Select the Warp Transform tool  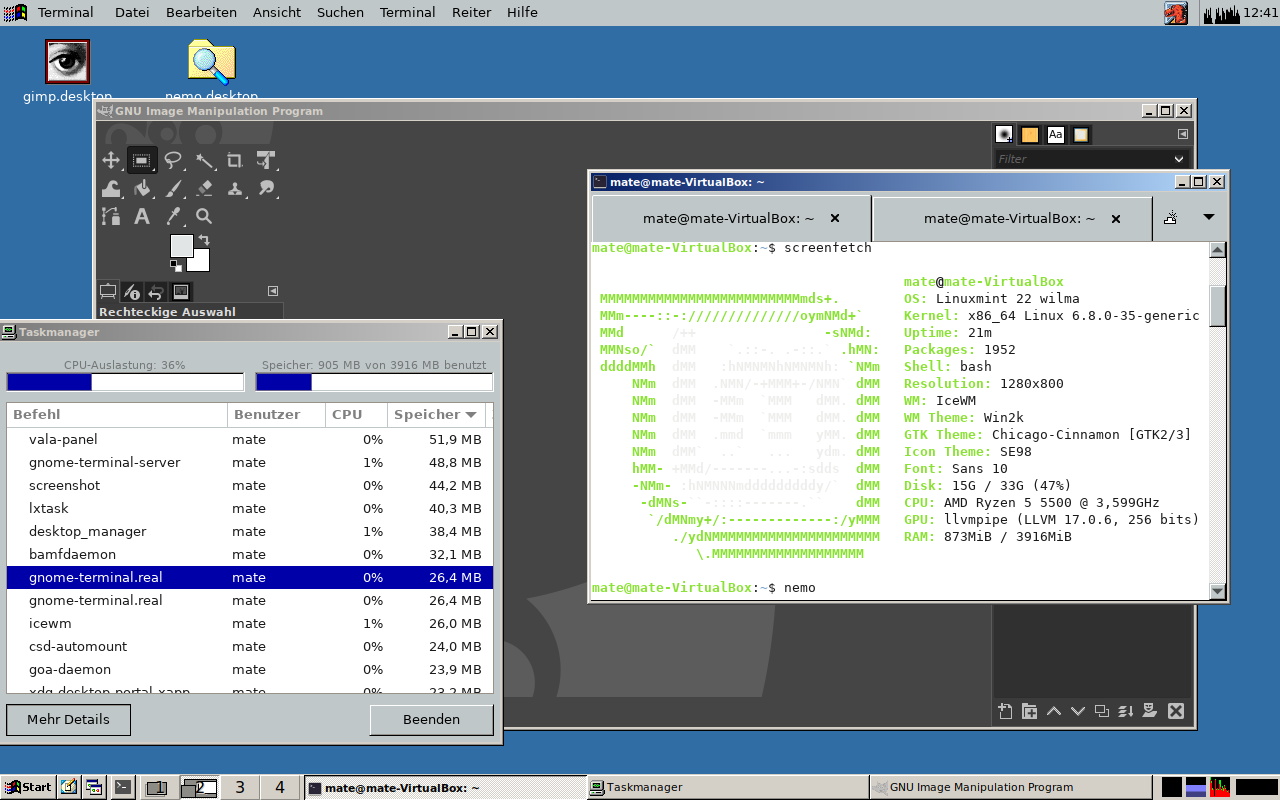tap(111, 188)
